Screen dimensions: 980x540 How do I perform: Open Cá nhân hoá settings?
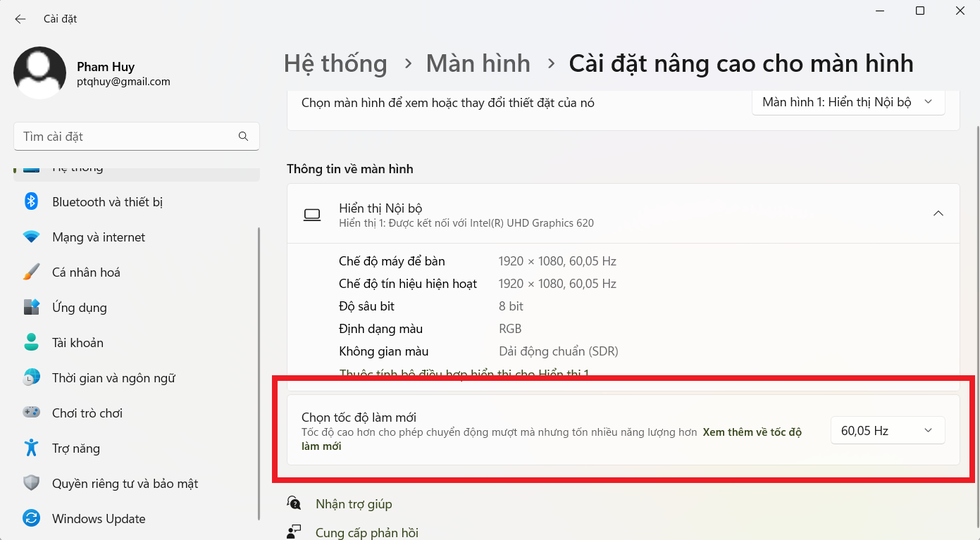tap(136, 272)
